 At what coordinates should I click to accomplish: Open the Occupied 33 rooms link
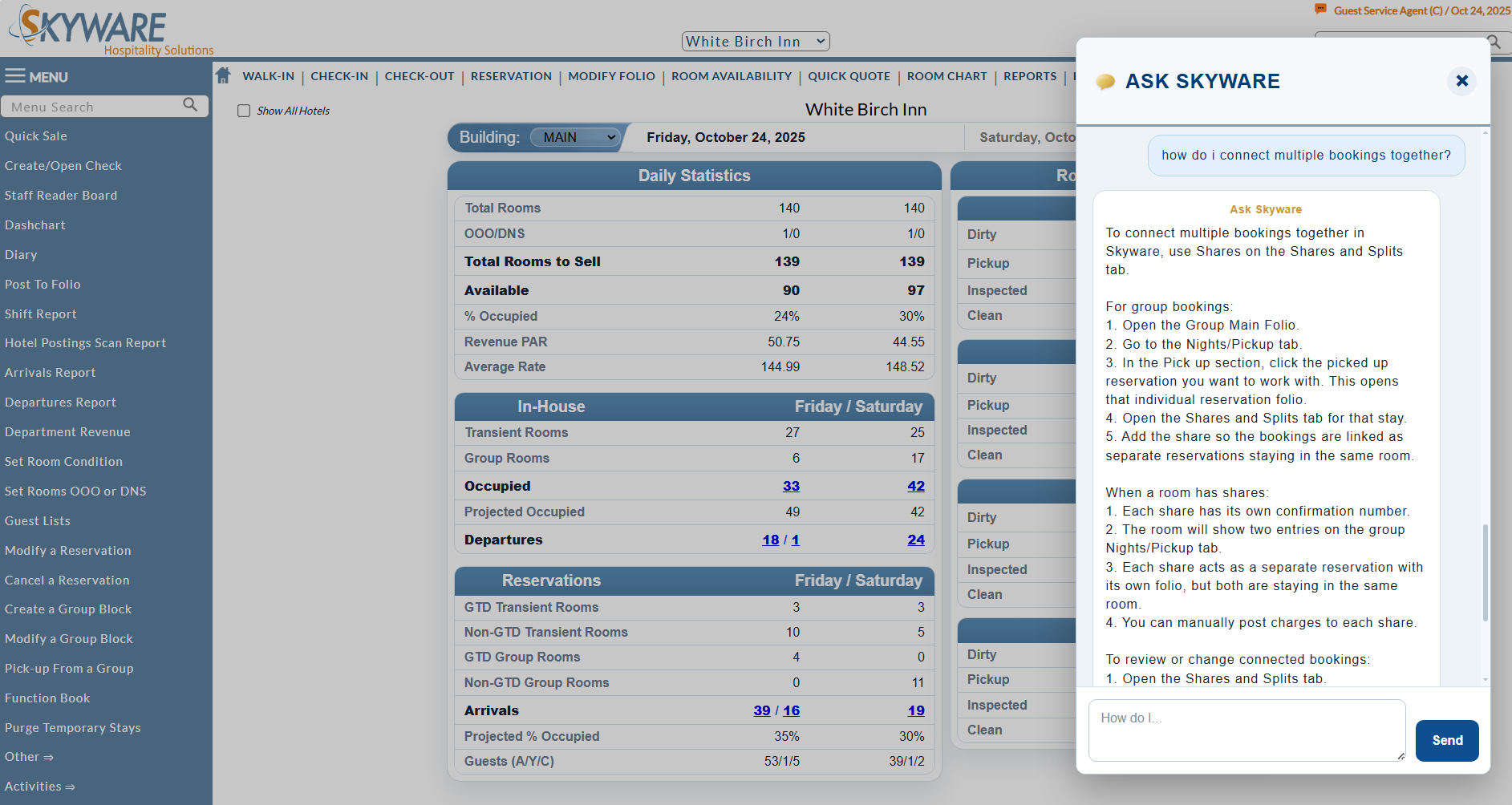coord(791,486)
